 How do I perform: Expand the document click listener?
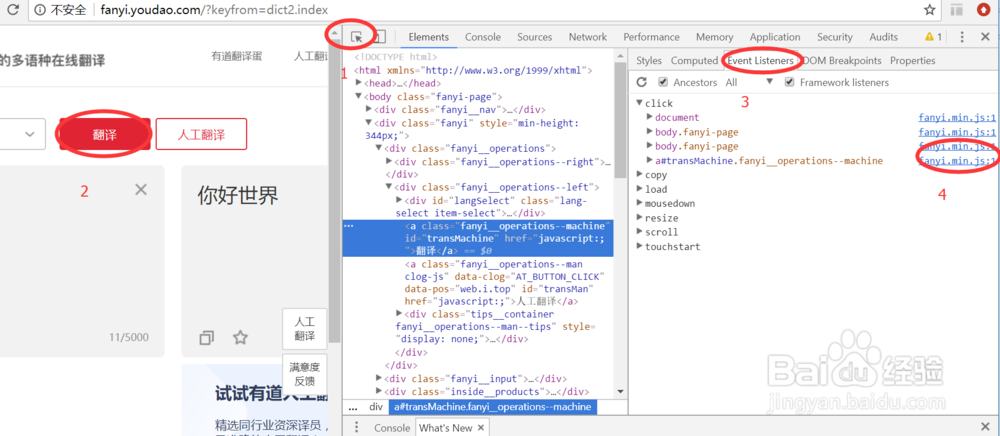[650, 117]
